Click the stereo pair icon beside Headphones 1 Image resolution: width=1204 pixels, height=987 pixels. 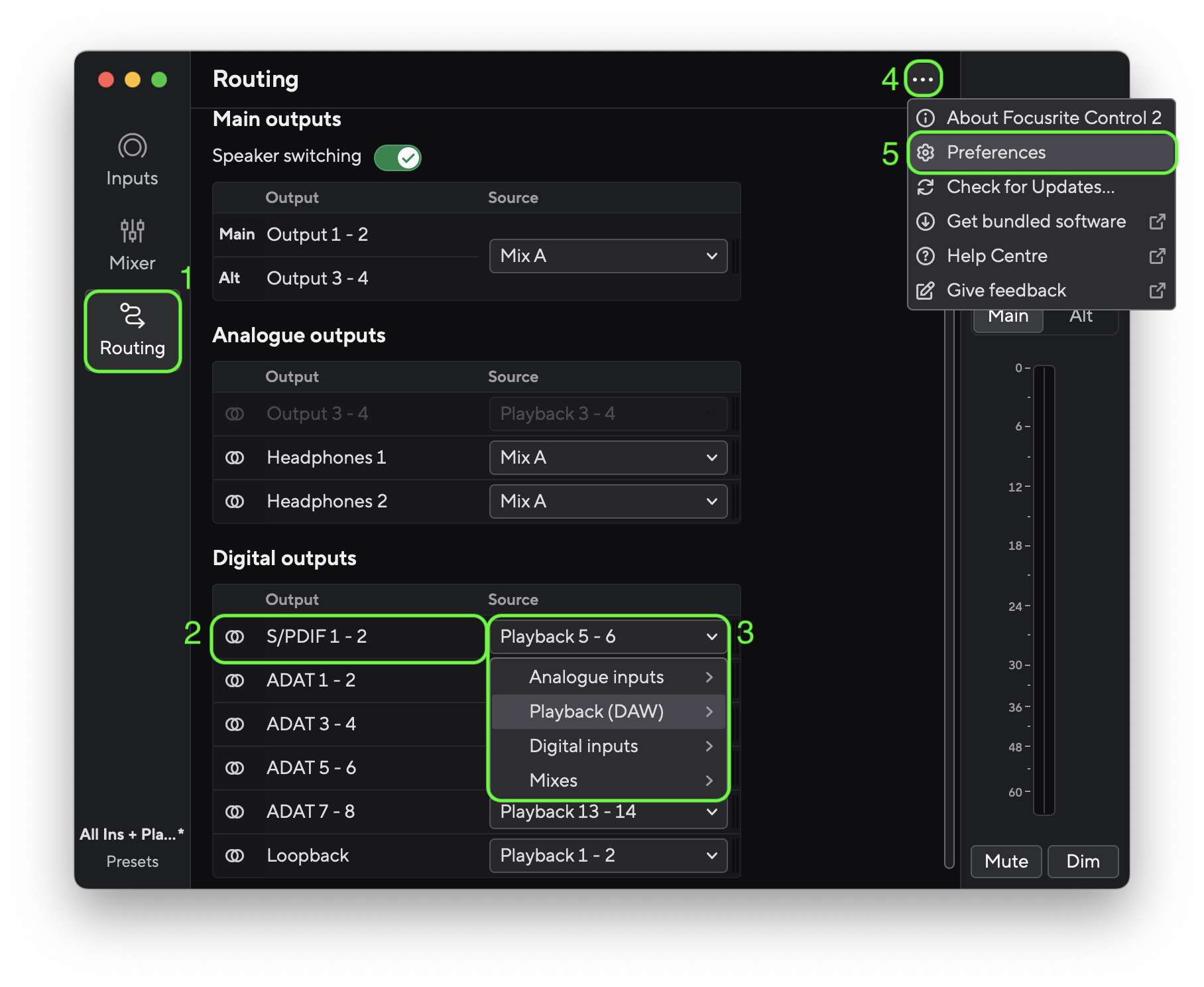235,457
